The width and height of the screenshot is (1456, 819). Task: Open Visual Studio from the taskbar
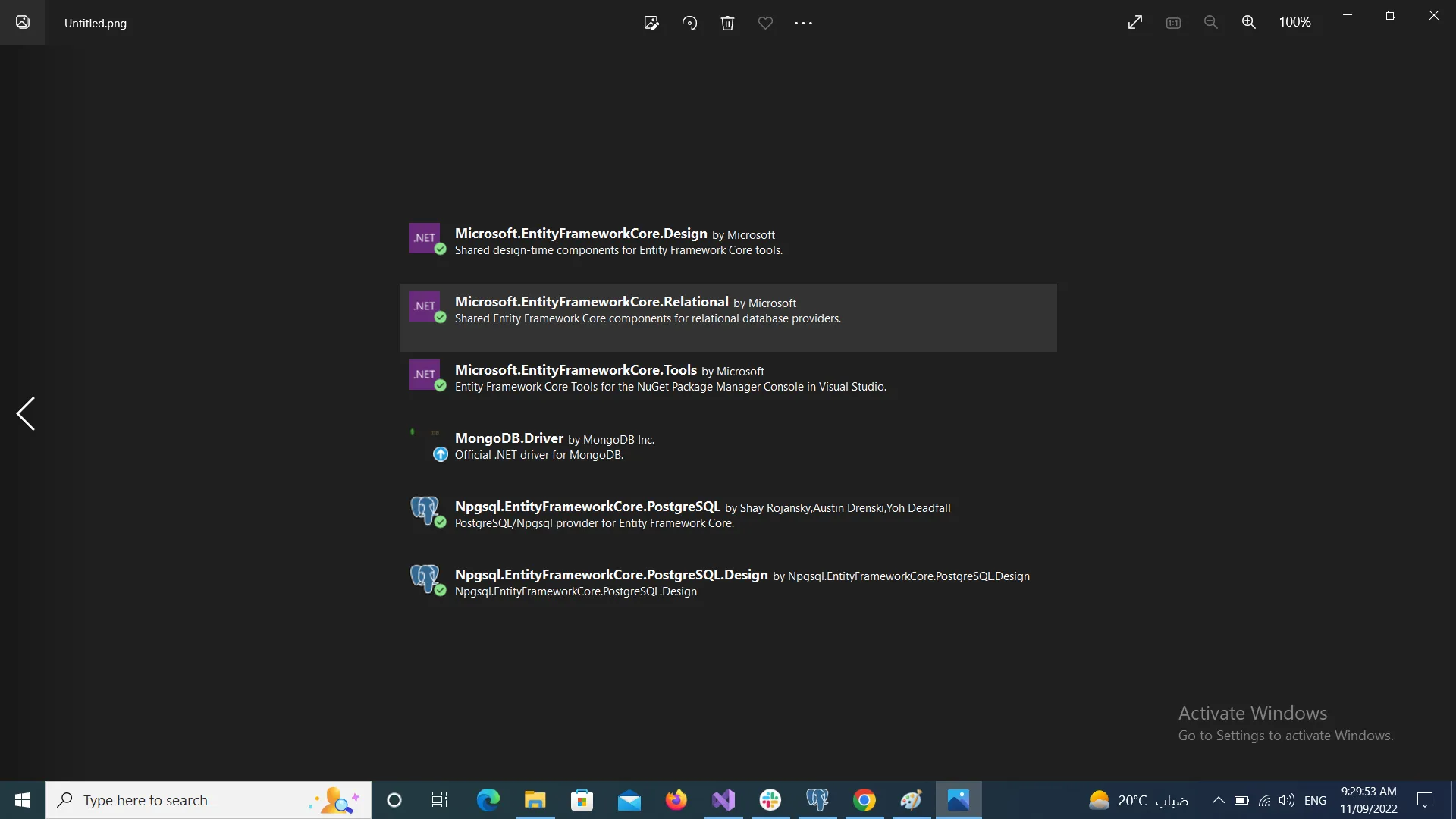point(723,800)
